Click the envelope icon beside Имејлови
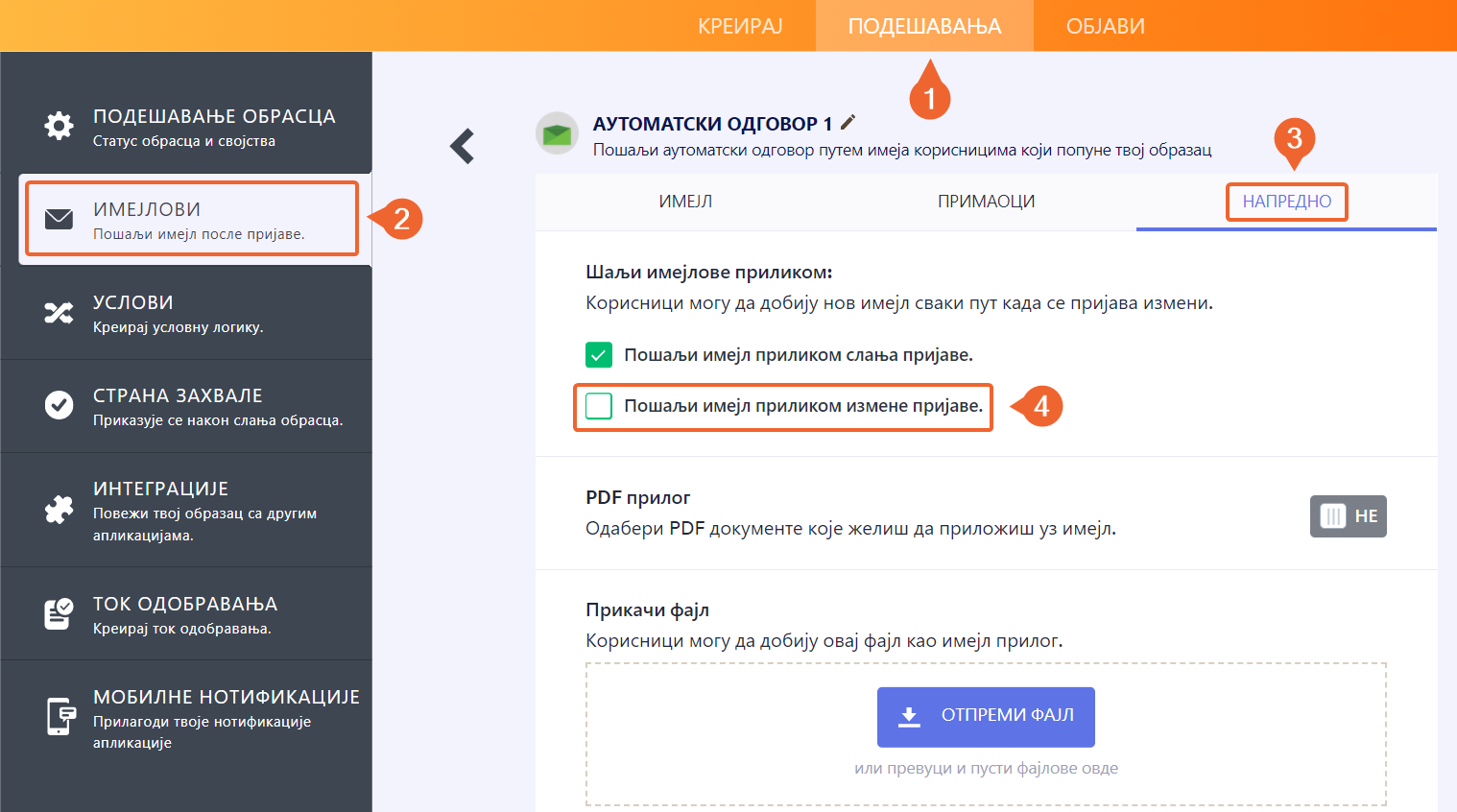 59,219
